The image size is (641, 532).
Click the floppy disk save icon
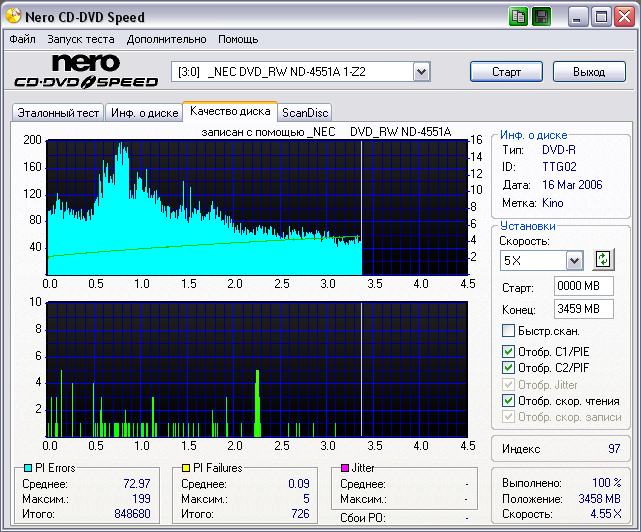[x=541, y=17]
